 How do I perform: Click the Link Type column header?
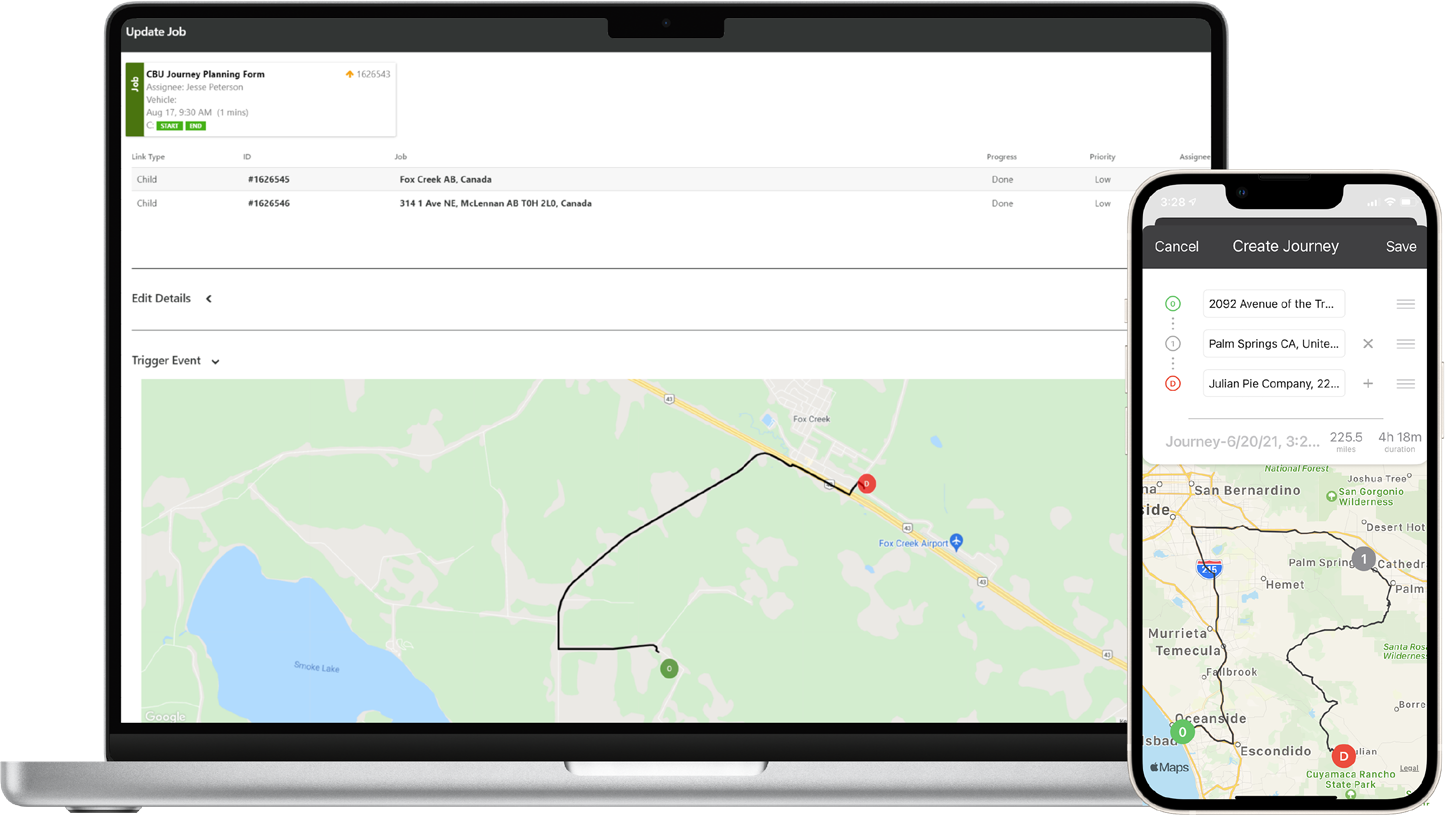(x=148, y=157)
